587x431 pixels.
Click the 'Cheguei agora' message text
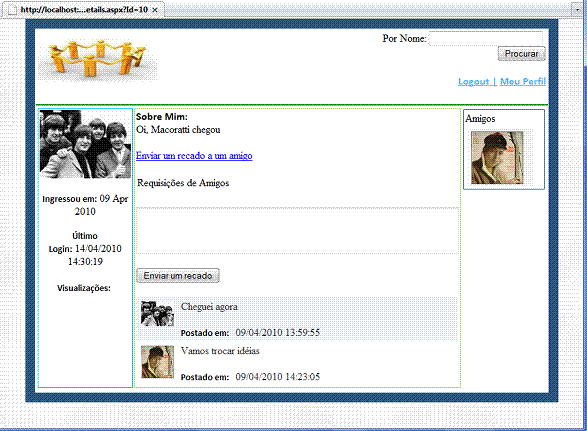(x=209, y=307)
